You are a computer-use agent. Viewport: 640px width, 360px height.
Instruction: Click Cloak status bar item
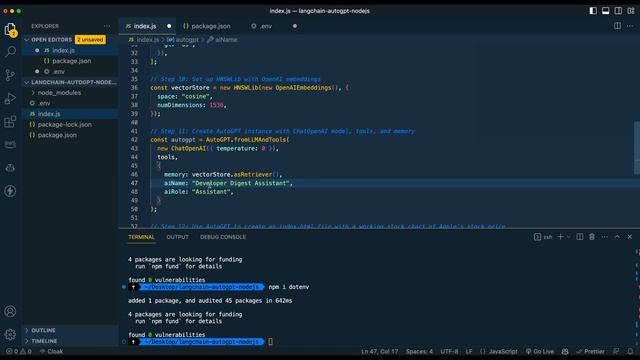[x=51, y=351]
